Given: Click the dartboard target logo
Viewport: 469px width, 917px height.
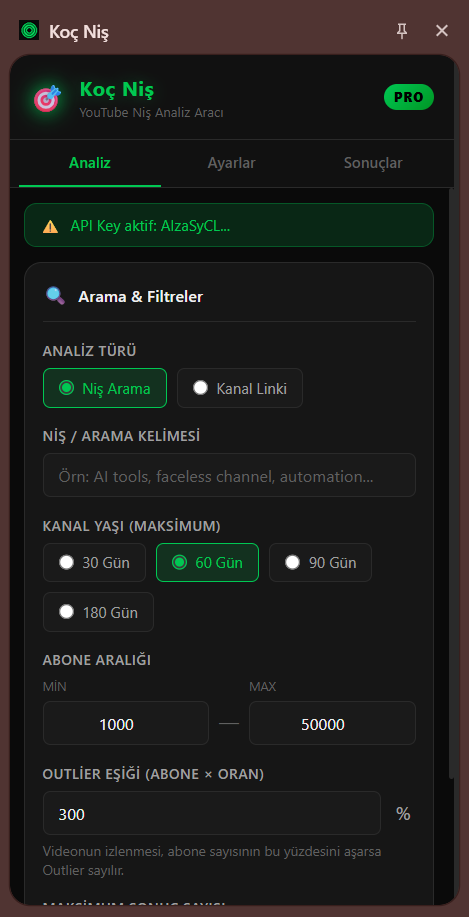Looking at the screenshot, I should click(47, 98).
